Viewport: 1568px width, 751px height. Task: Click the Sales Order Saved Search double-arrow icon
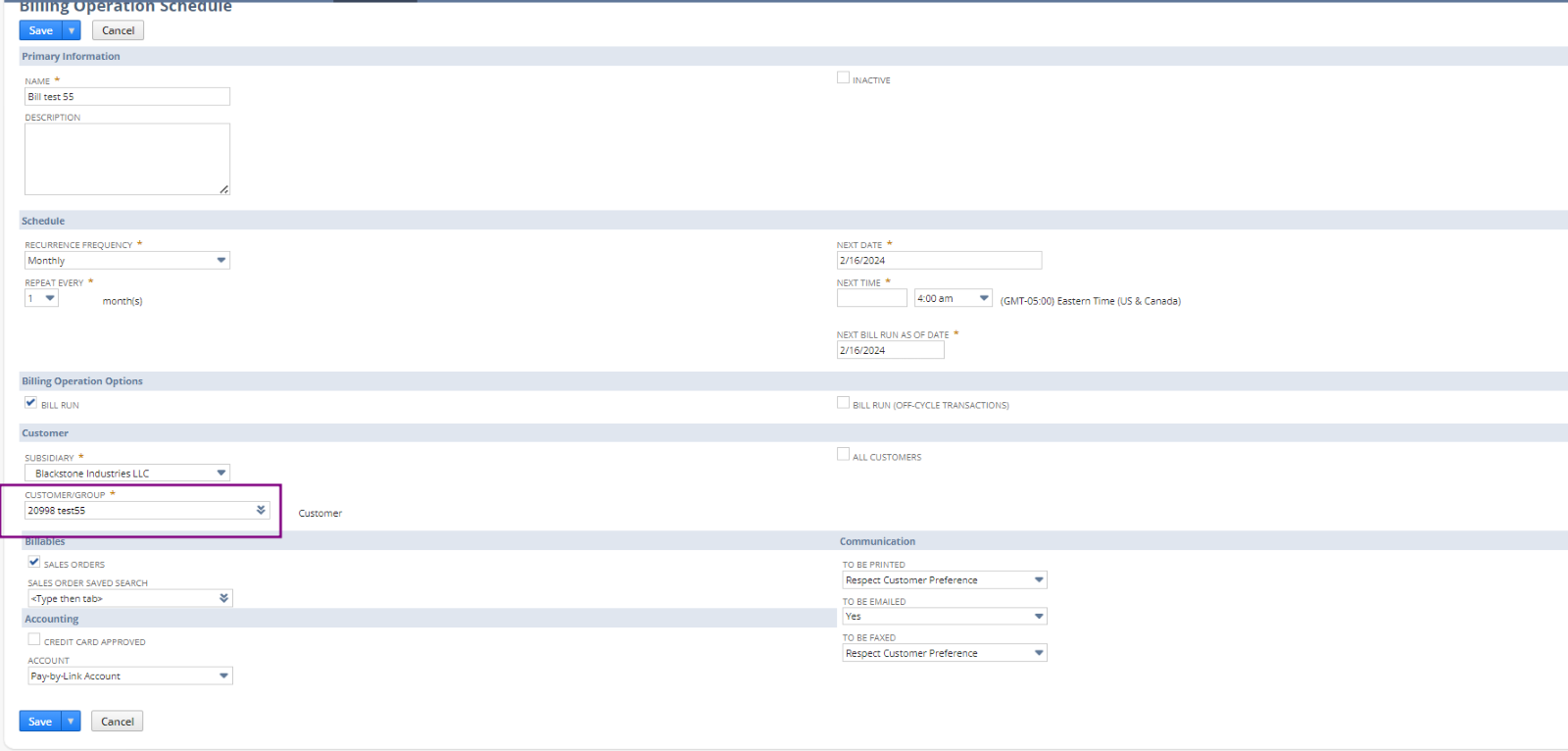[224, 598]
